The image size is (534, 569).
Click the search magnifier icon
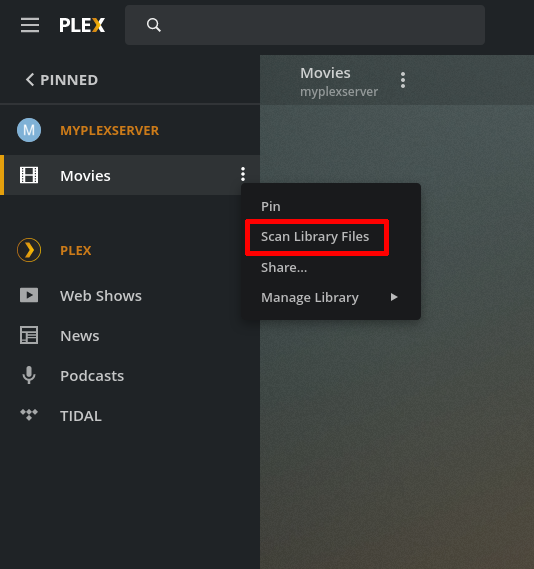click(153, 25)
